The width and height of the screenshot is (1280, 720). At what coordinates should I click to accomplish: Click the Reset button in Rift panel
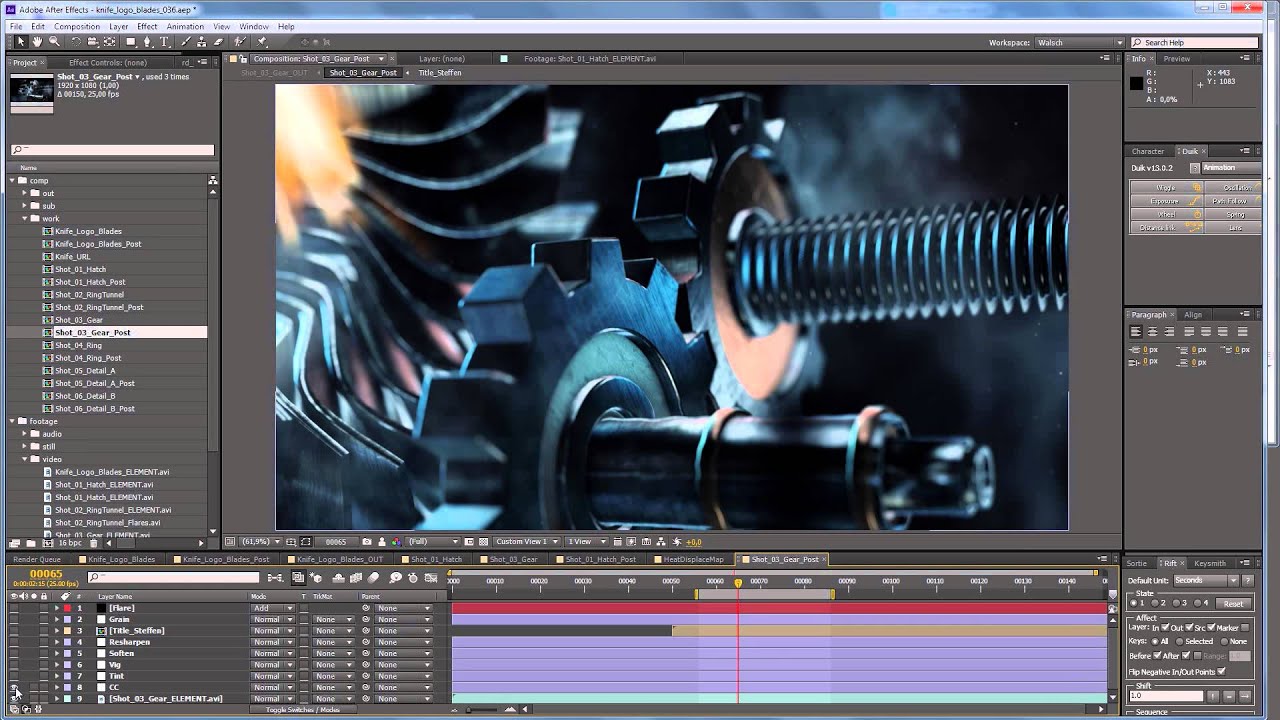pos(1233,603)
